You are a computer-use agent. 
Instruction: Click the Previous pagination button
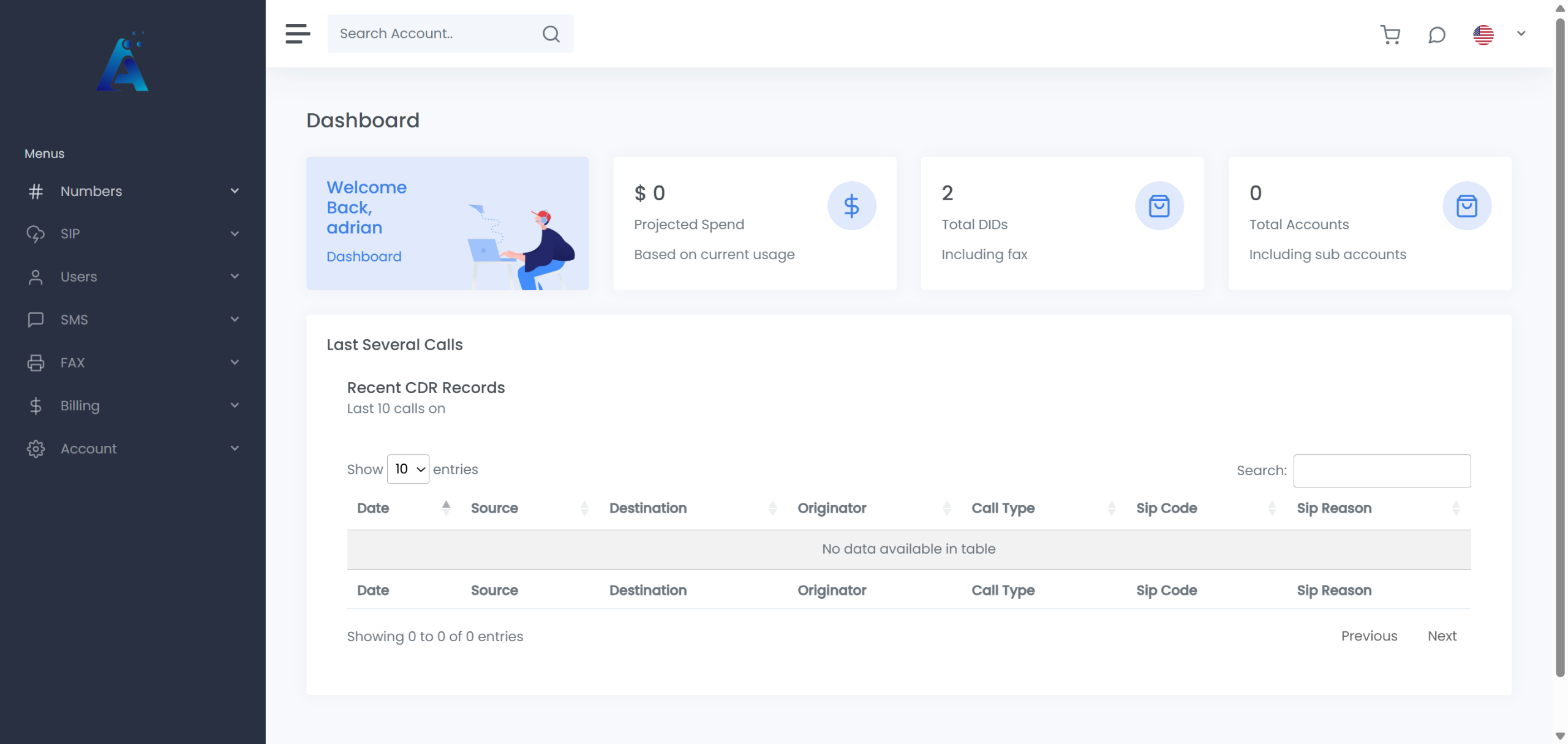pos(1369,636)
